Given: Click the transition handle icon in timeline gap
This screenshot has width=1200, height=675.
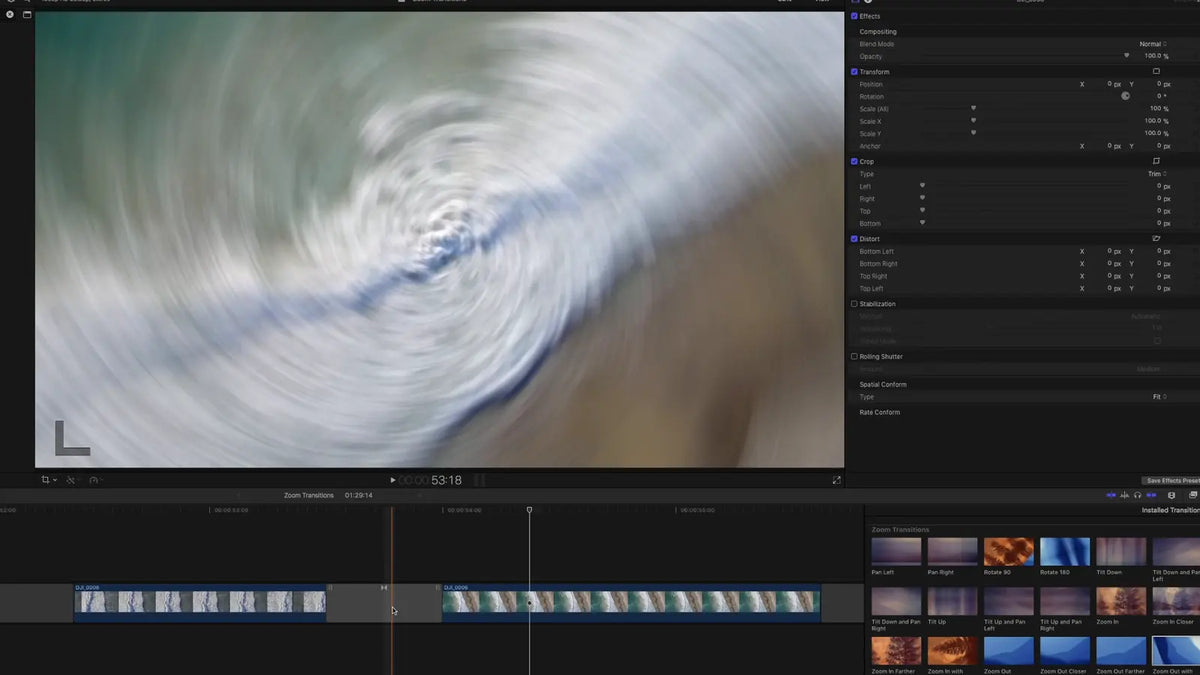Looking at the screenshot, I should pyautogui.click(x=384, y=588).
